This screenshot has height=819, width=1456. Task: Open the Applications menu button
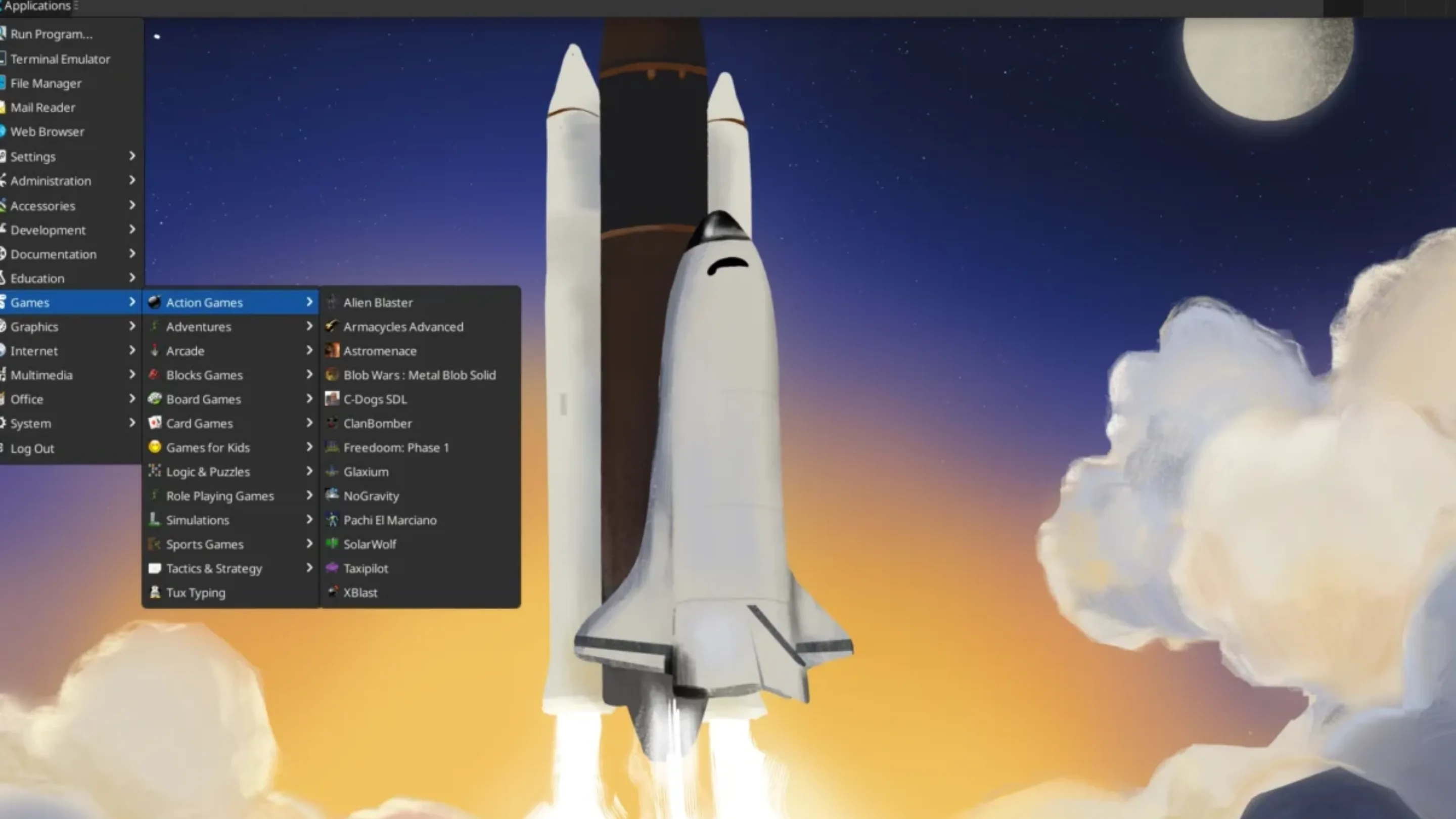pos(37,6)
